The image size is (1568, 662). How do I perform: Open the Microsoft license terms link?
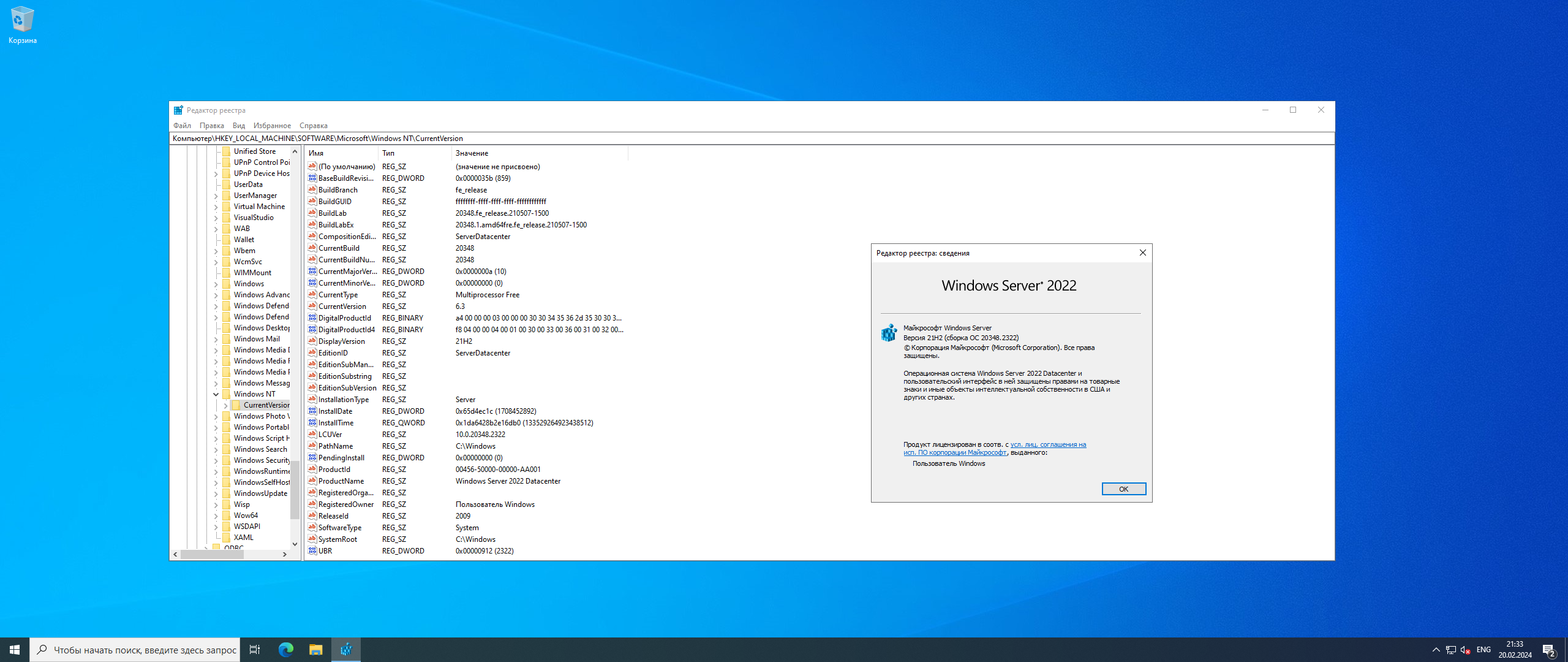click(1048, 445)
